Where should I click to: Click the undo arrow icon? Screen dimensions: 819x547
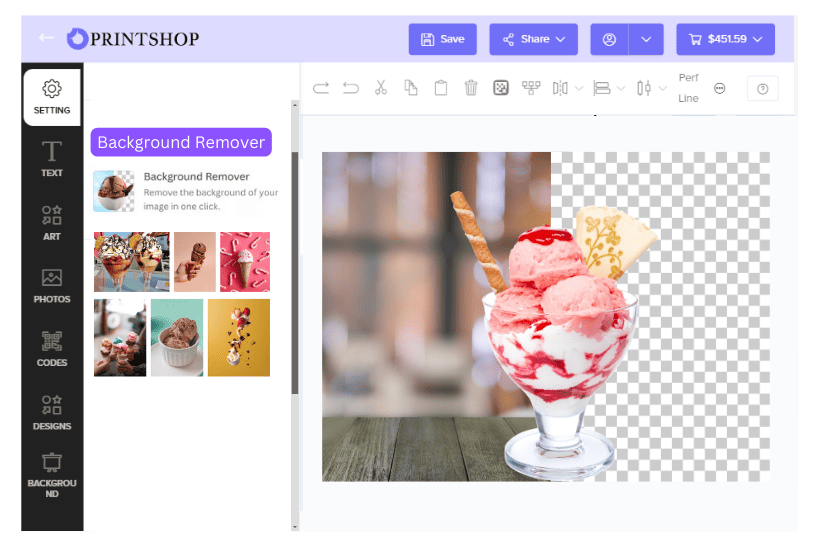pyautogui.click(x=351, y=88)
